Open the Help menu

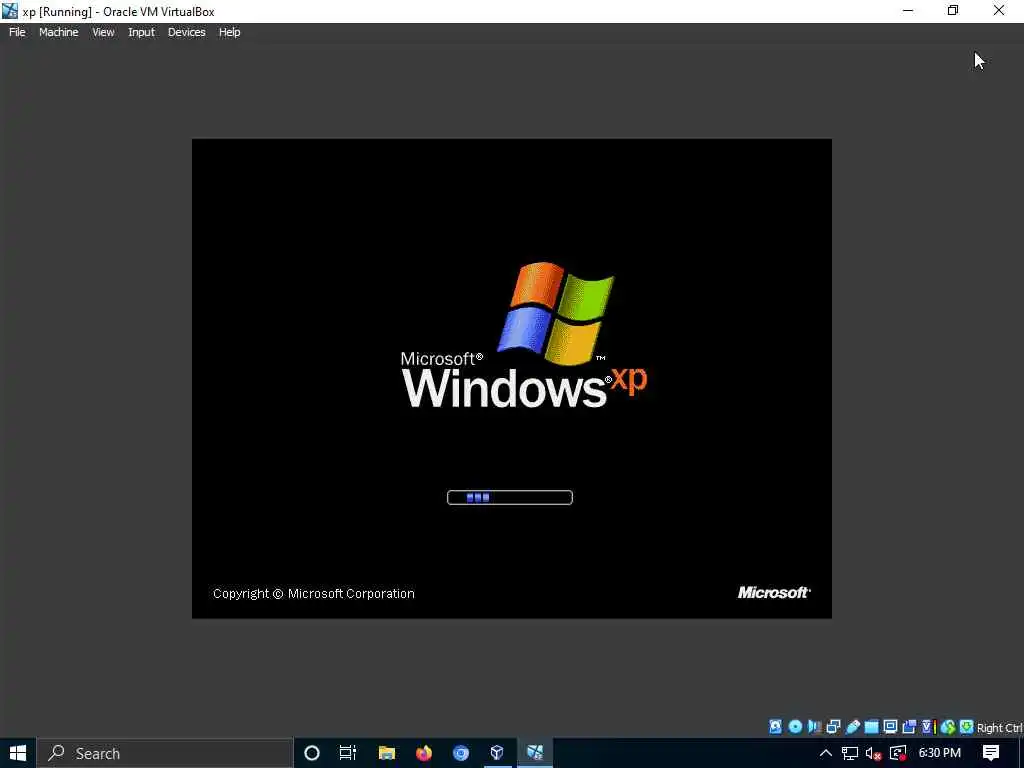(229, 32)
